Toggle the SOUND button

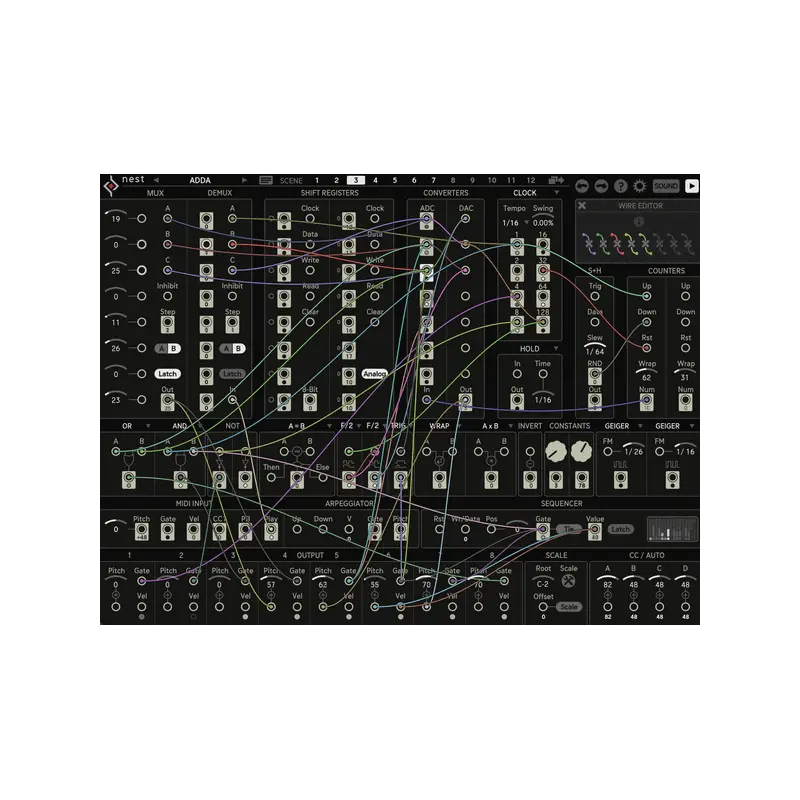pos(666,186)
